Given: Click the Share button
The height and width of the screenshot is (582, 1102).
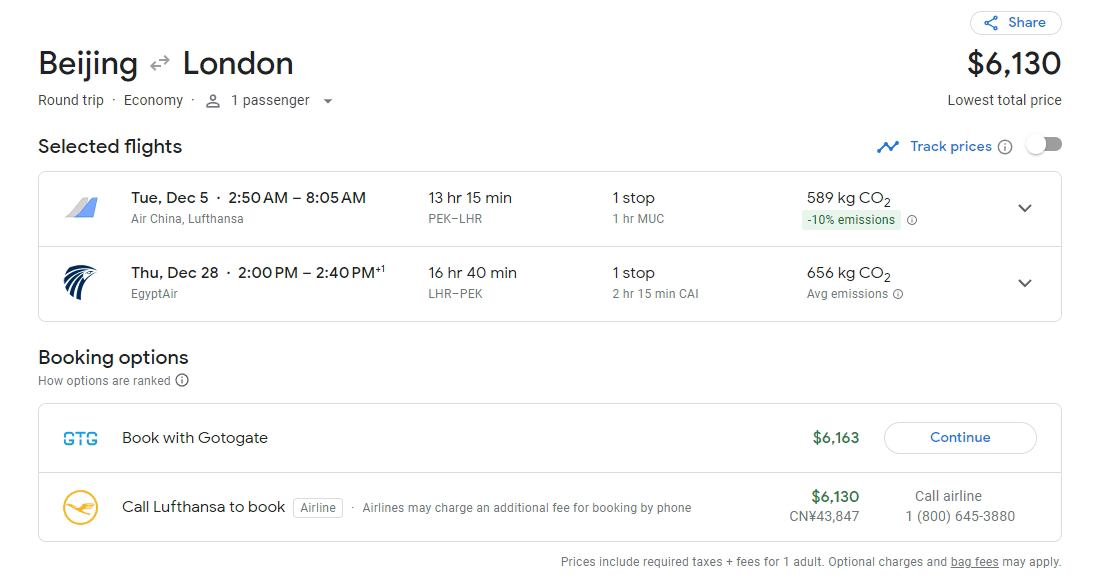Looking at the screenshot, I should [x=1016, y=22].
